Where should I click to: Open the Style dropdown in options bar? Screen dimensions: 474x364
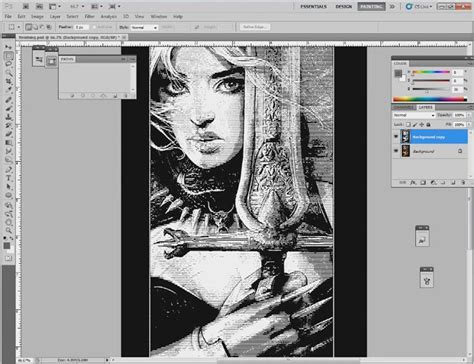point(144,28)
